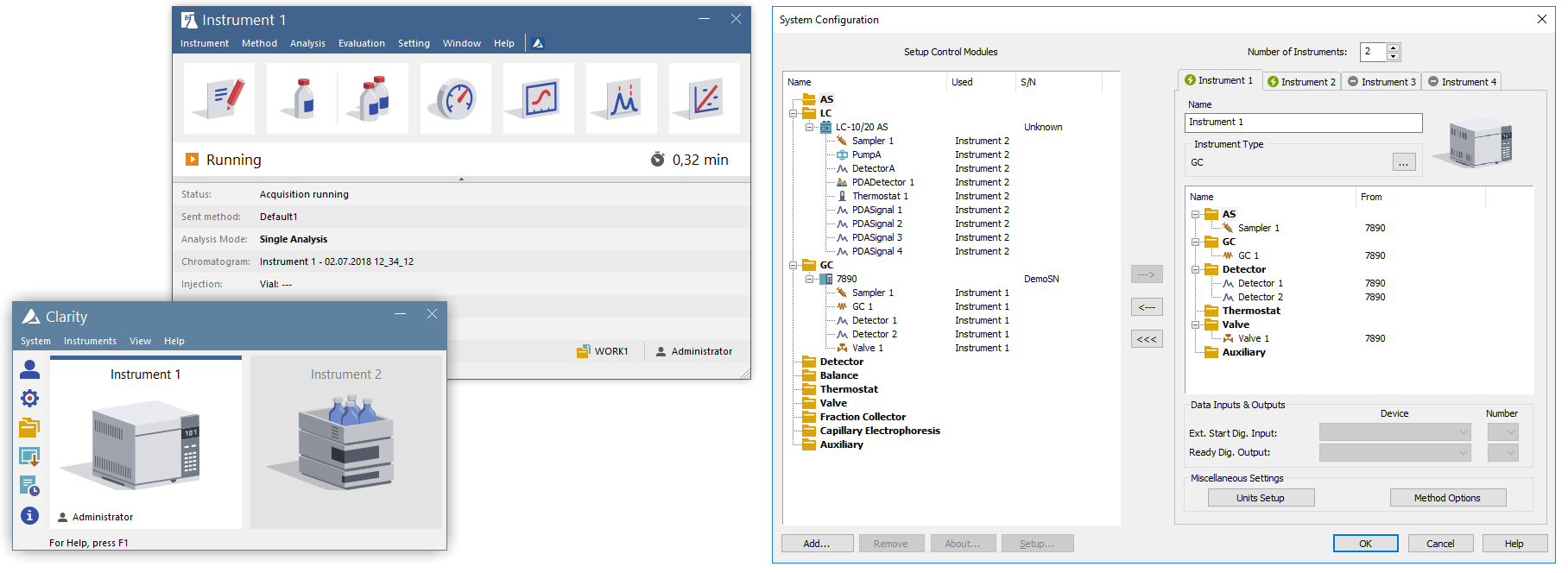The image size is (1568, 573).
Task: Collapse the 7890 device node
Action: tap(809, 279)
